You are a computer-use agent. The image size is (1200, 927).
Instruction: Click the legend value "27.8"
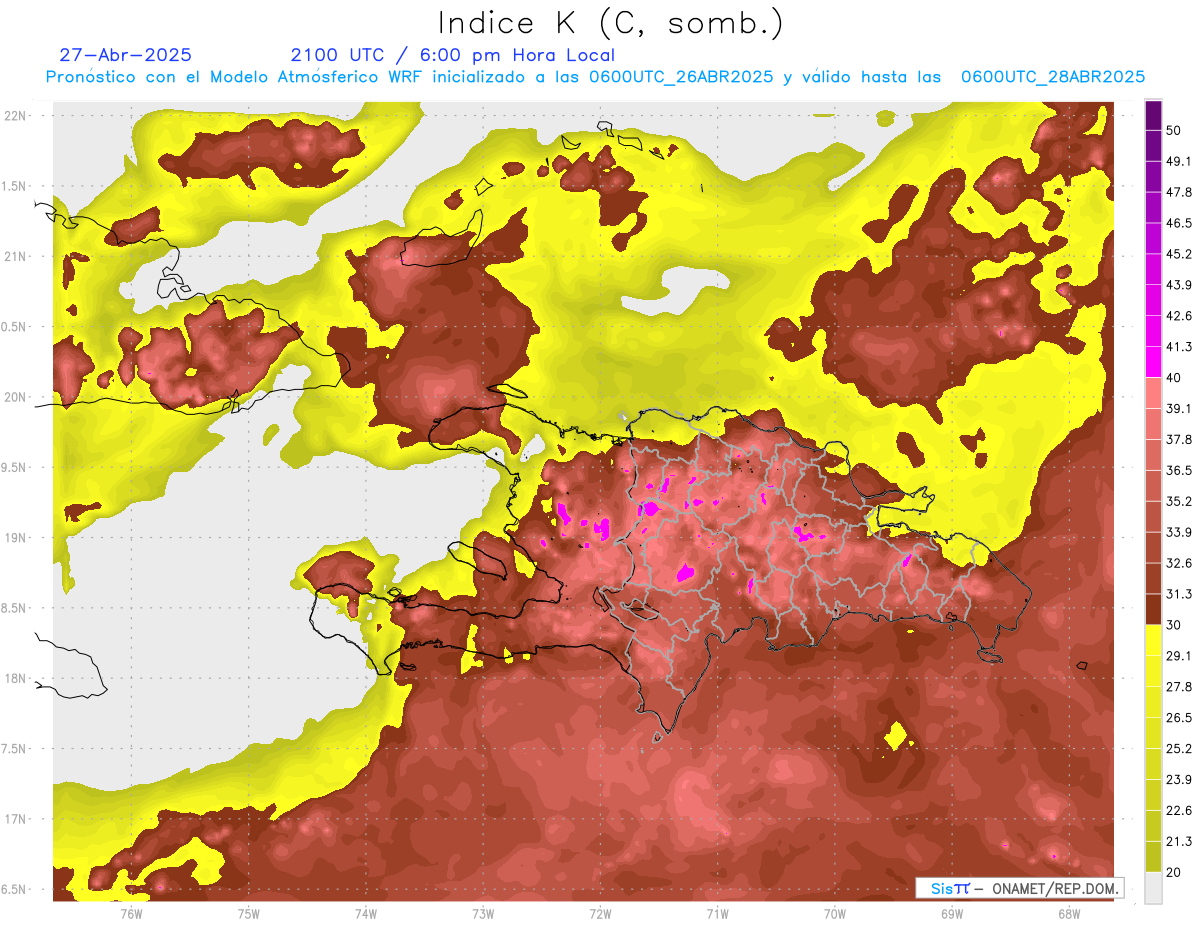tap(1179, 686)
